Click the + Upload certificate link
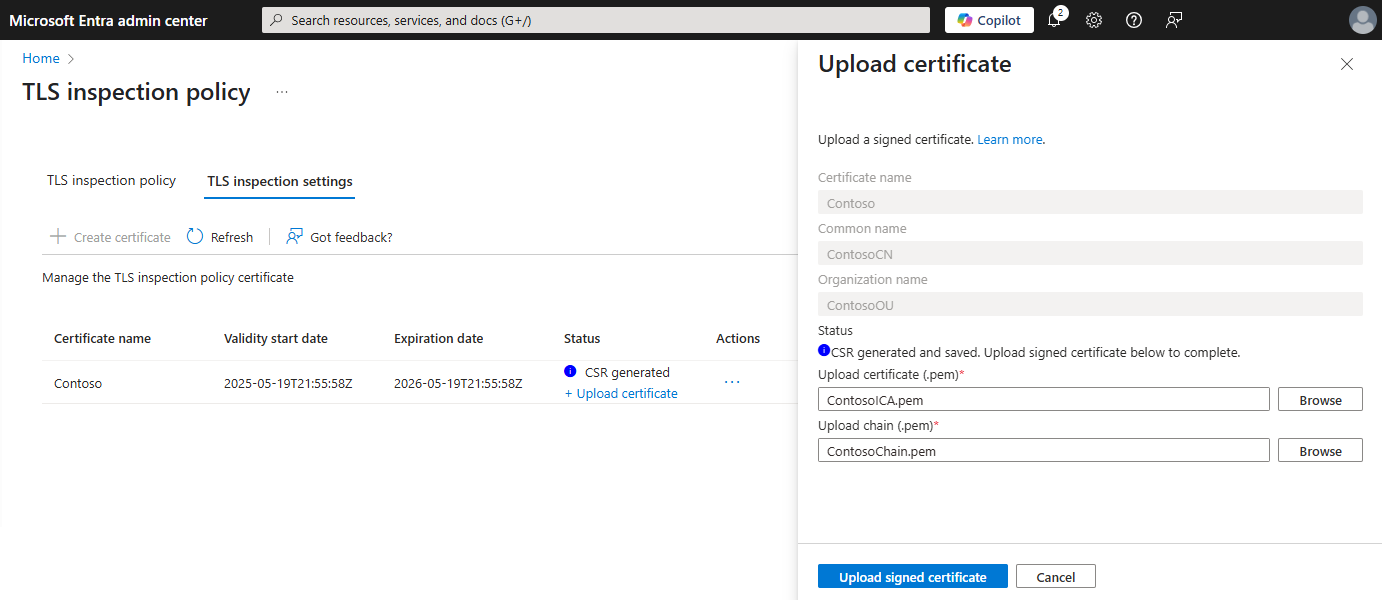1382x600 pixels. tap(621, 394)
